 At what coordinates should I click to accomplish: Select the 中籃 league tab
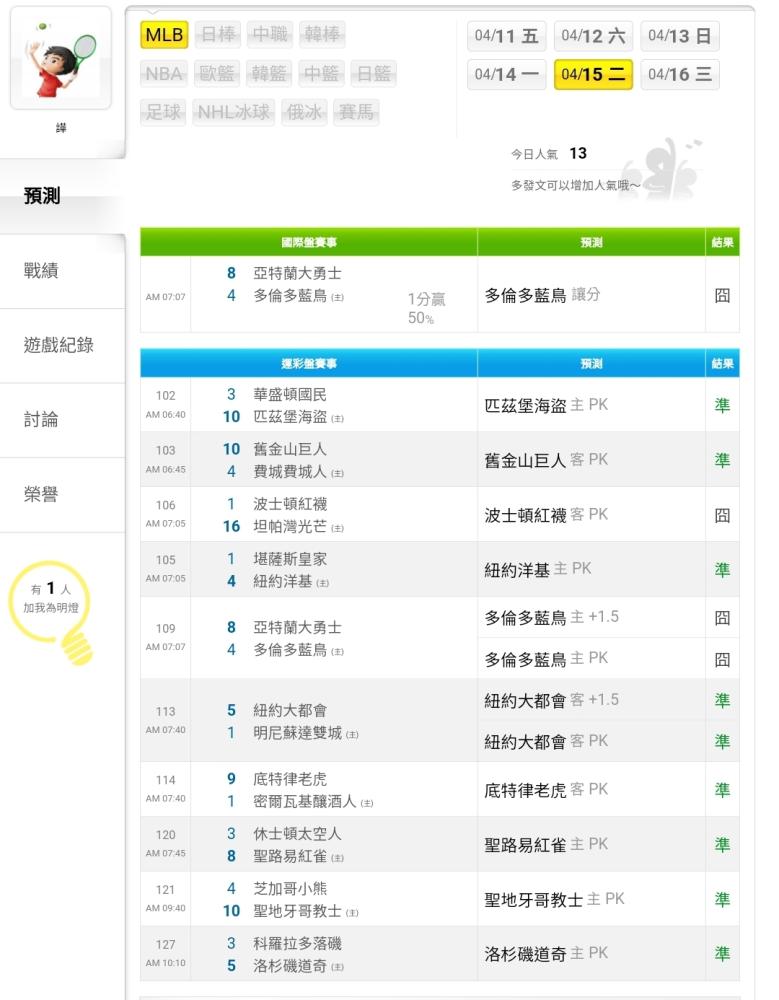point(321,74)
